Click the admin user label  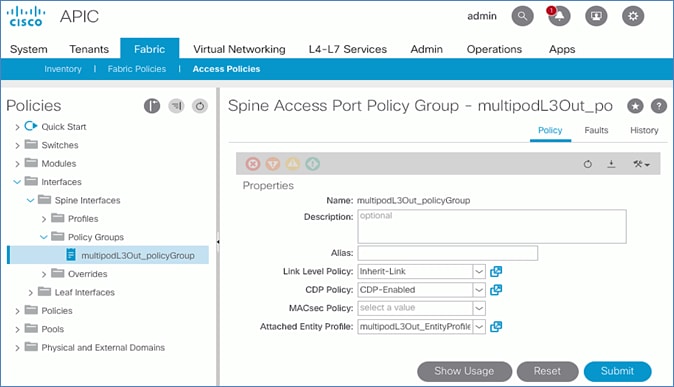coord(482,16)
